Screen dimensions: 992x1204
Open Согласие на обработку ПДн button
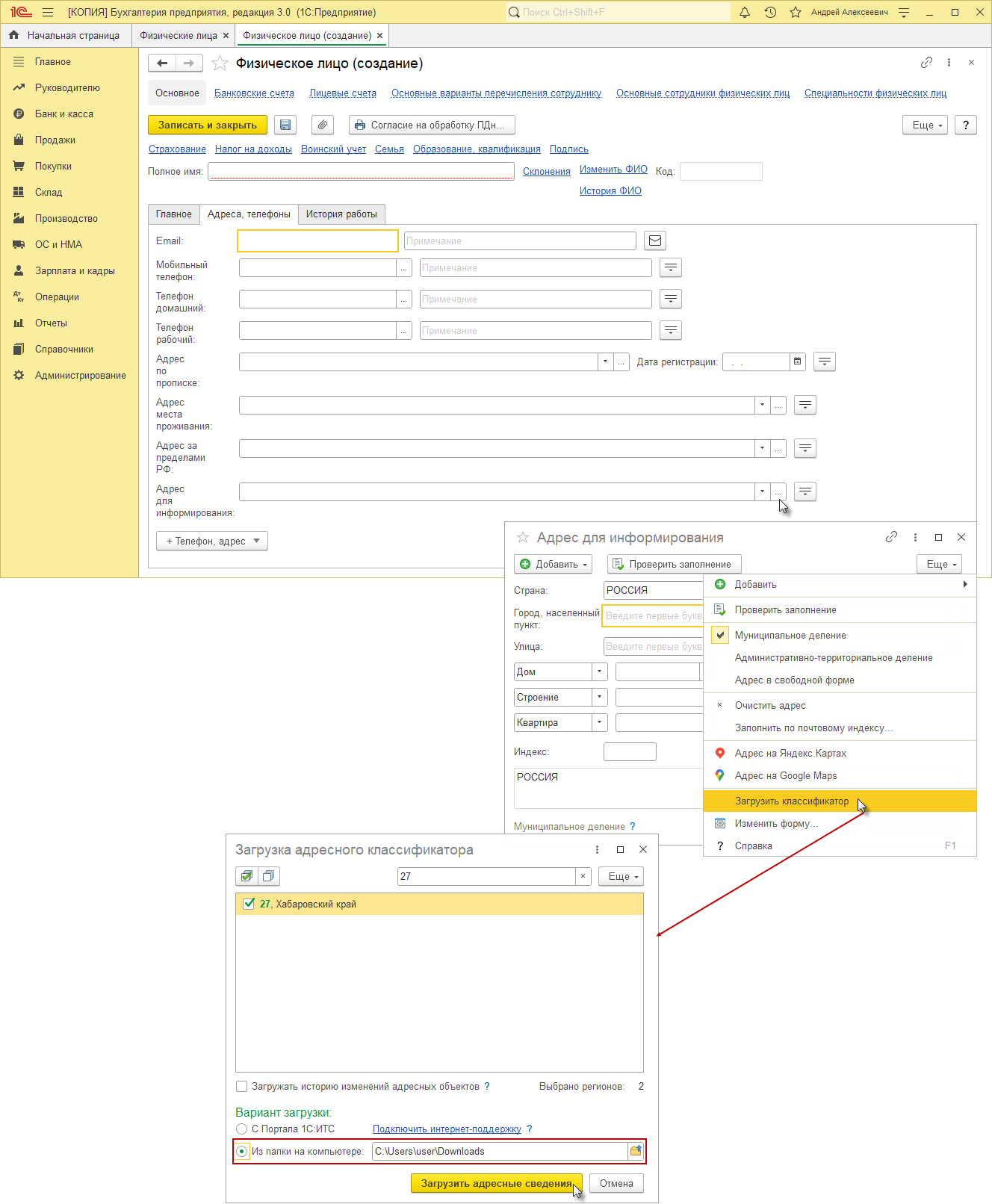(x=432, y=125)
